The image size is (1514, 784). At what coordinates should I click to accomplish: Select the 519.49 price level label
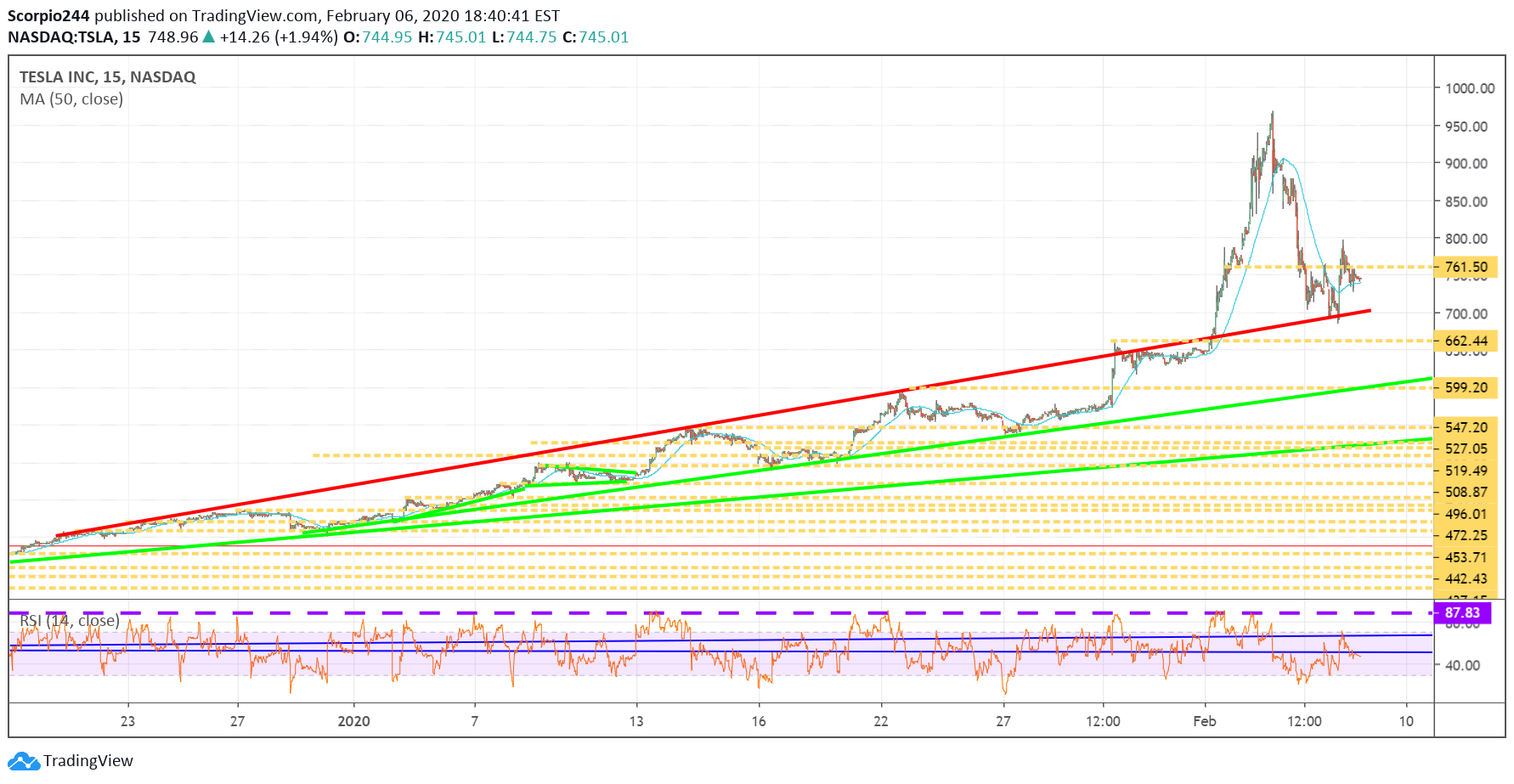(1466, 471)
